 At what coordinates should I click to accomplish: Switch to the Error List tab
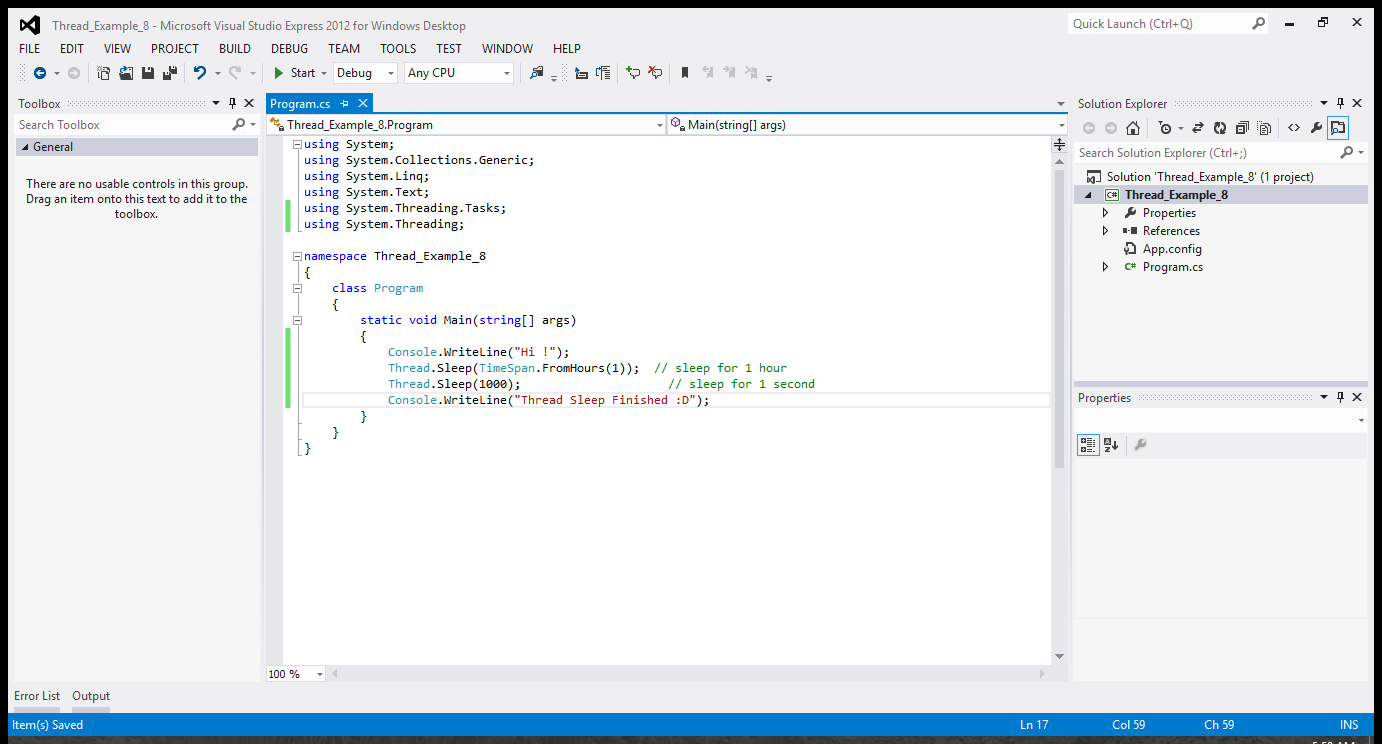[x=37, y=696]
